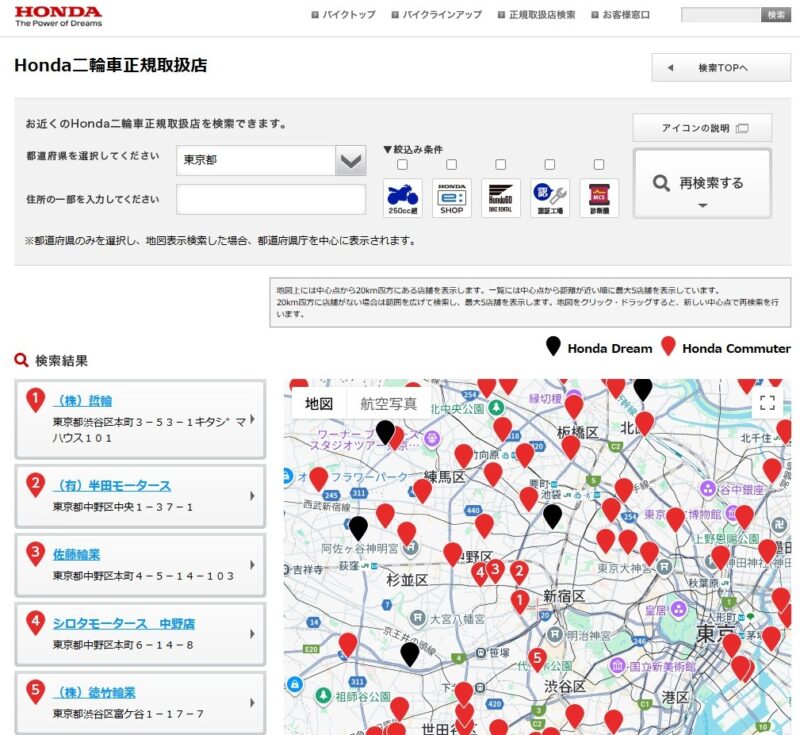
Task: Click the Honda e: SHOP filter icon
Action: 452,198
